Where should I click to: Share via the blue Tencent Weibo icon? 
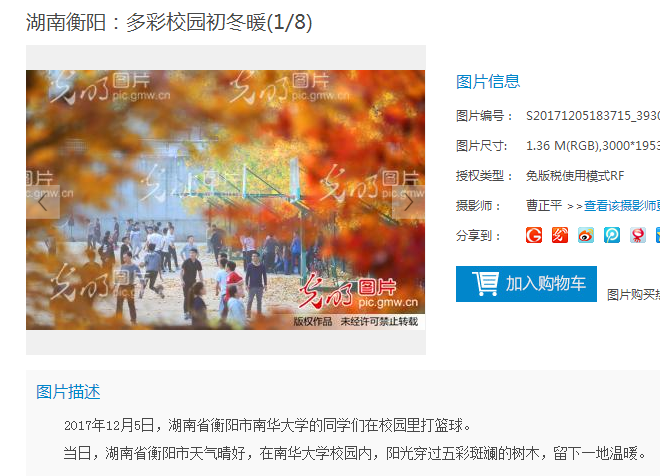coord(612,235)
